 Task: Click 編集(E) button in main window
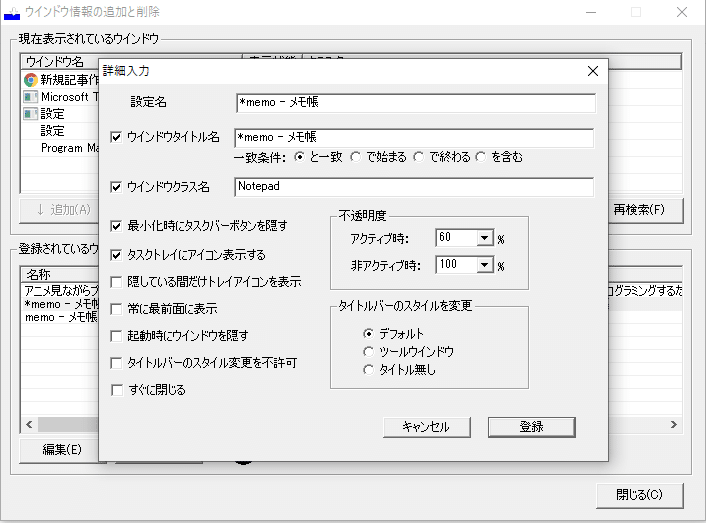59,450
